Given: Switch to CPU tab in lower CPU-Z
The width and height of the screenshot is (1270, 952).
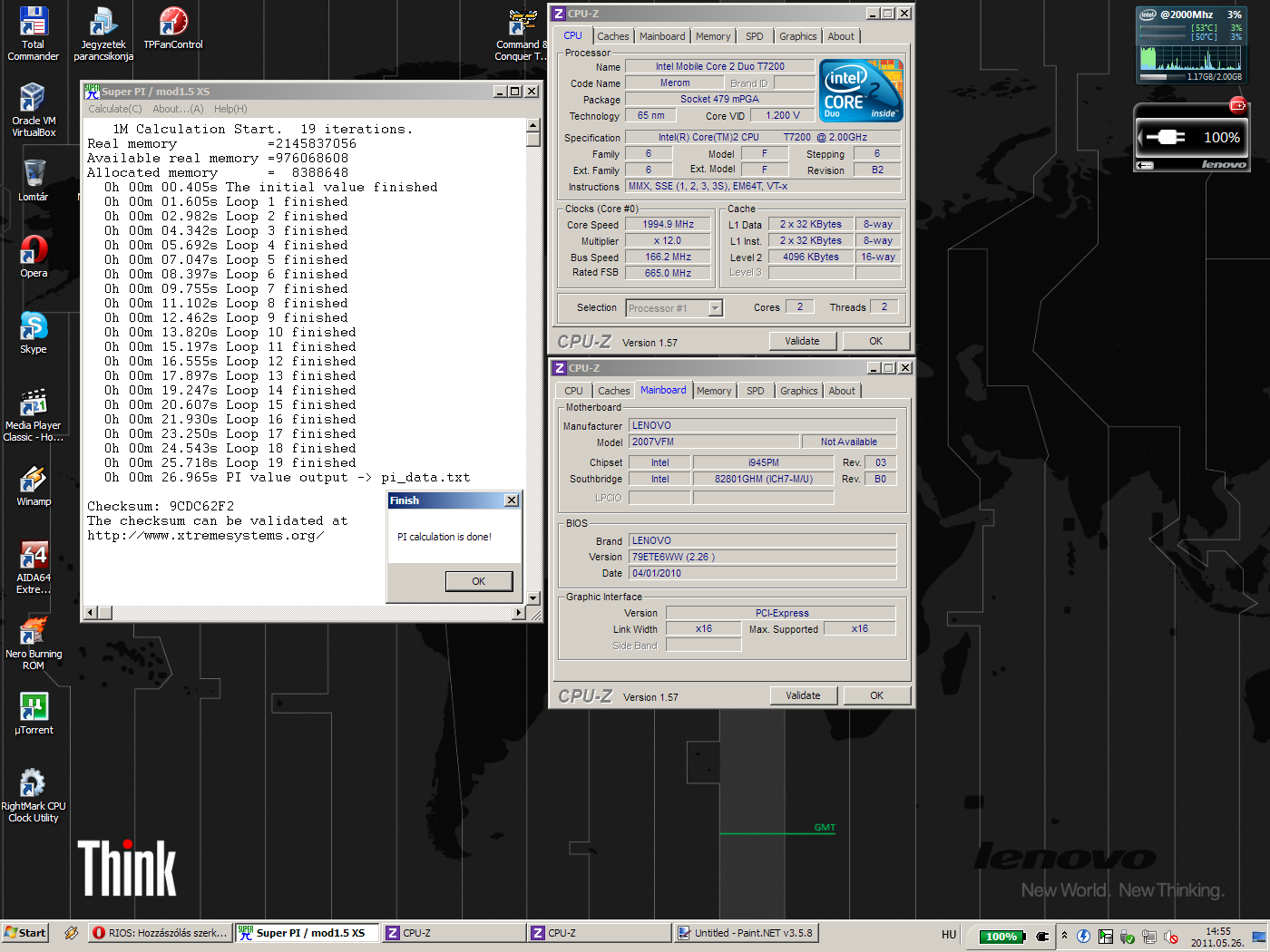Looking at the screenshot, I should pyautogui.click(x=574, y=391).
